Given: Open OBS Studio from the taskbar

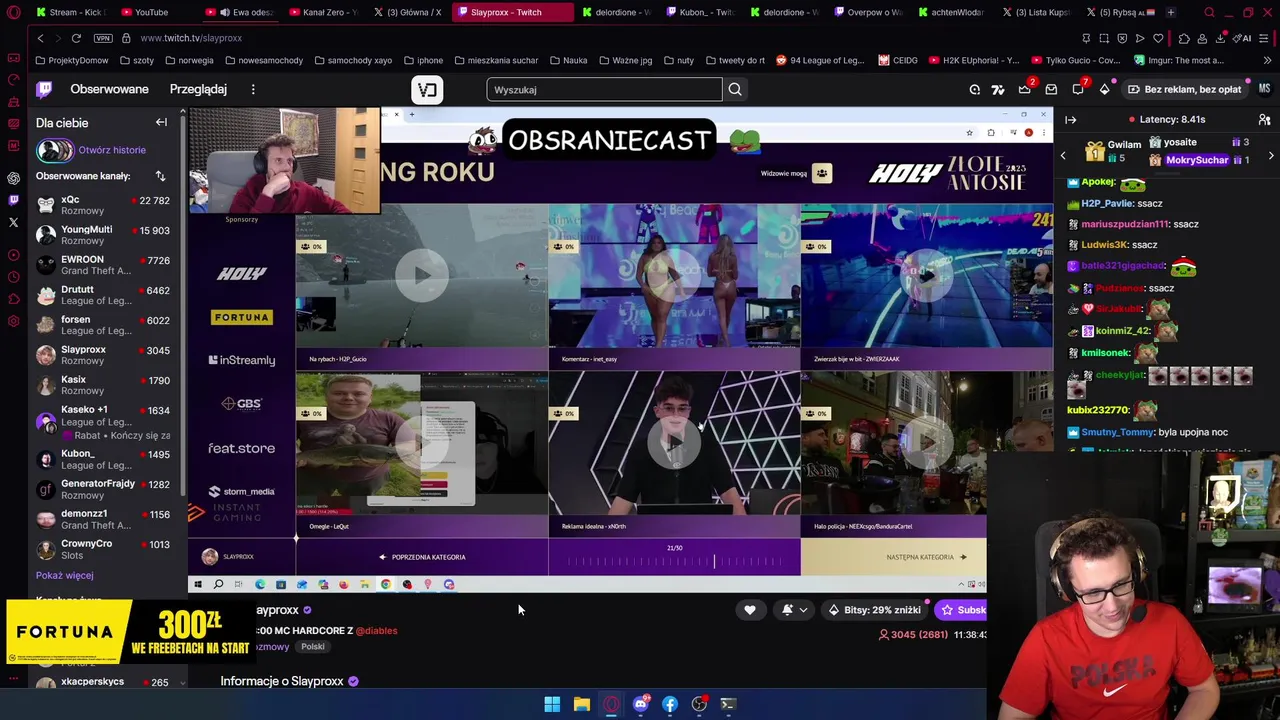Looking at the screenshot, I should point(699,704).
